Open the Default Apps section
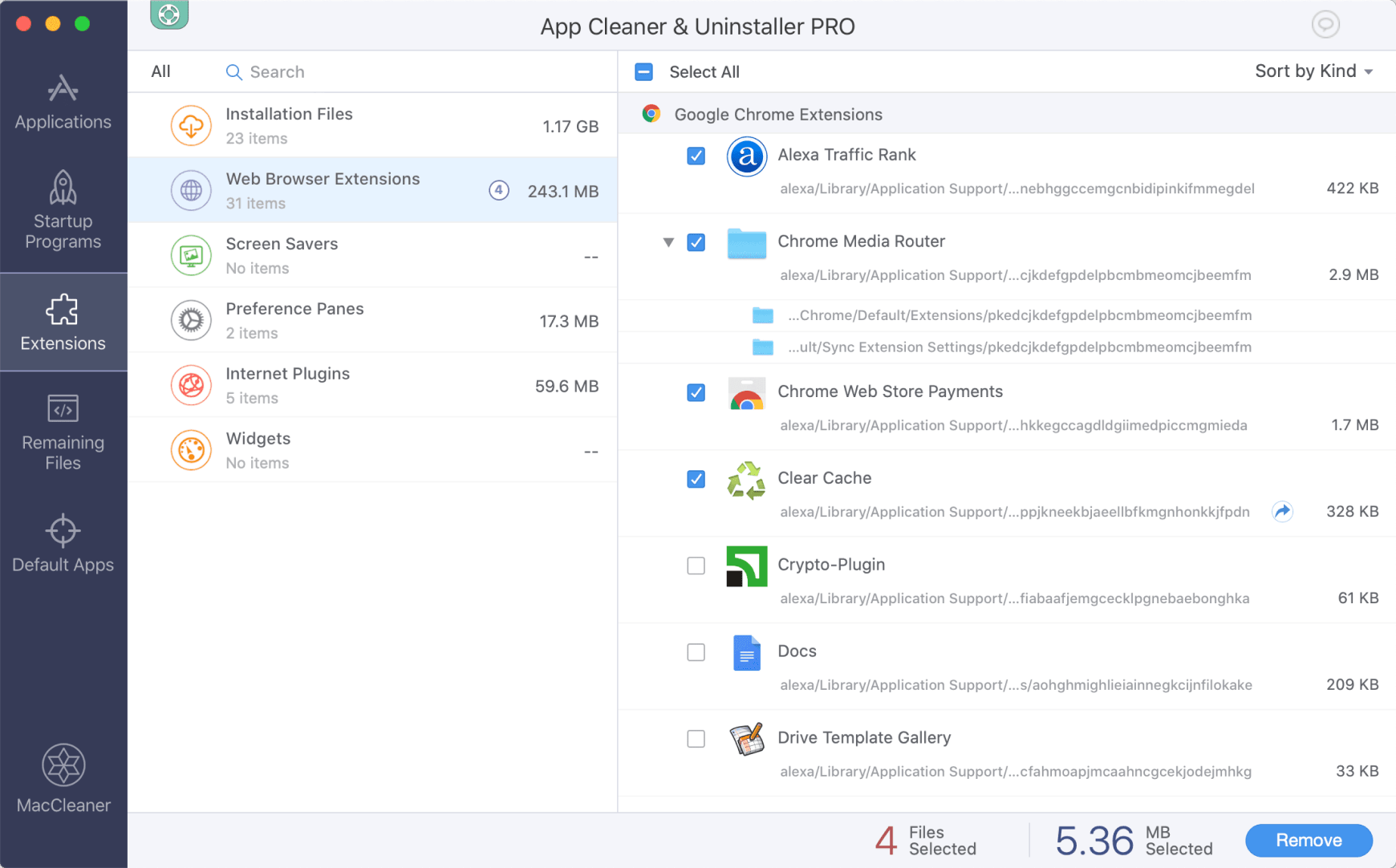 point(63,544)
